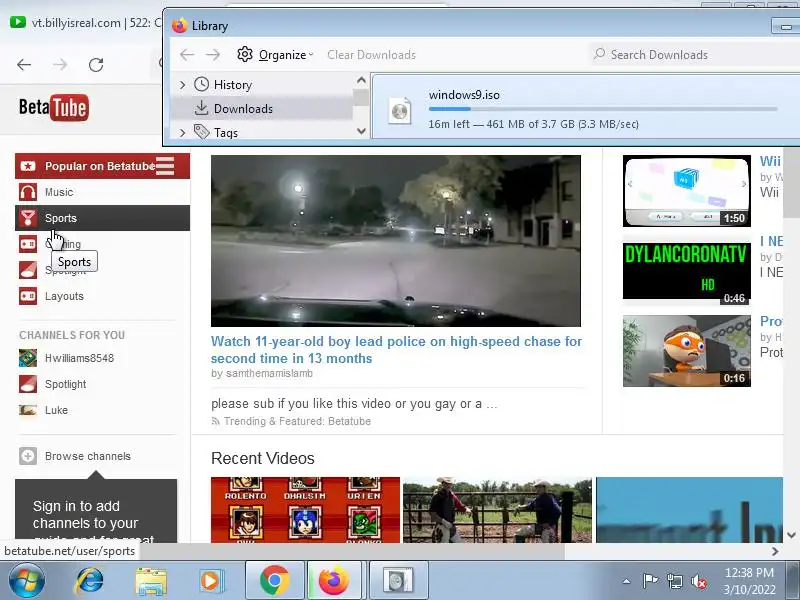Open the 0:16 cartoon character video thumbnail

click(x=687, y=351)
